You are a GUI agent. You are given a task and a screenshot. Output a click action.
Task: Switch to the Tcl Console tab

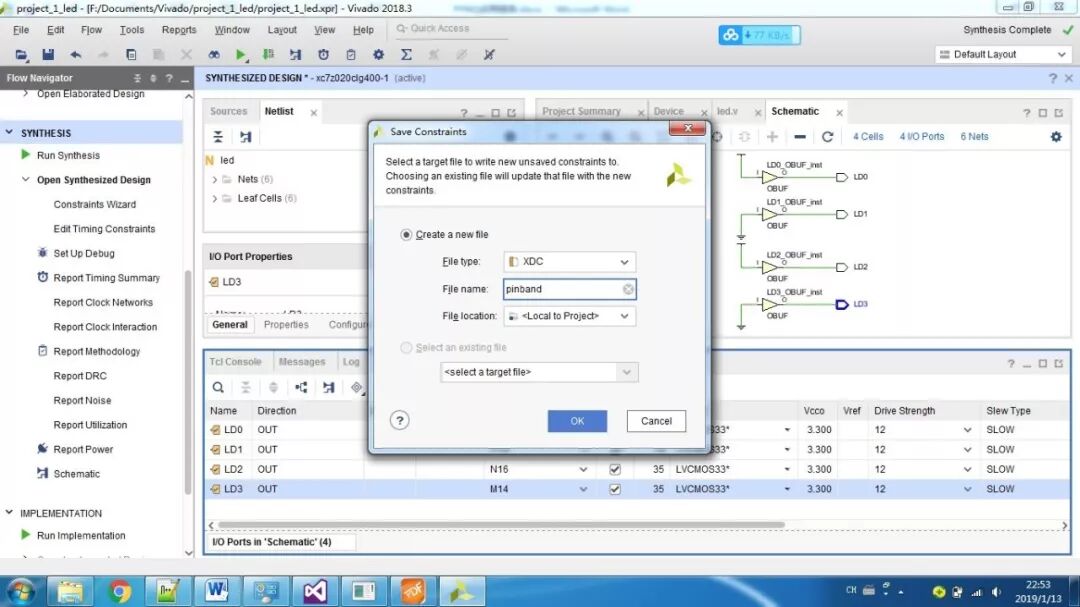tap(235, 362)
